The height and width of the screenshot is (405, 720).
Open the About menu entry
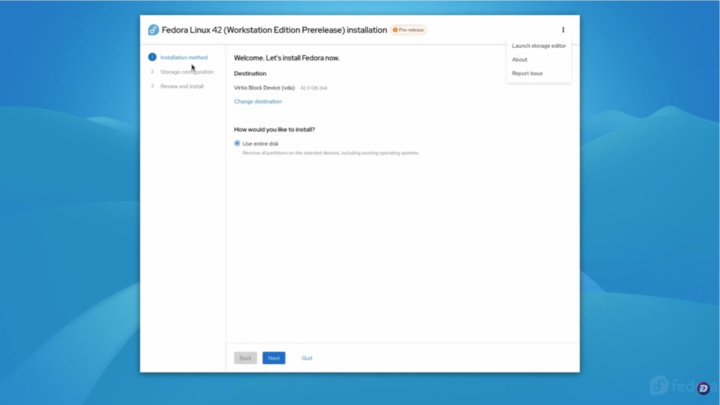(520, 59)
